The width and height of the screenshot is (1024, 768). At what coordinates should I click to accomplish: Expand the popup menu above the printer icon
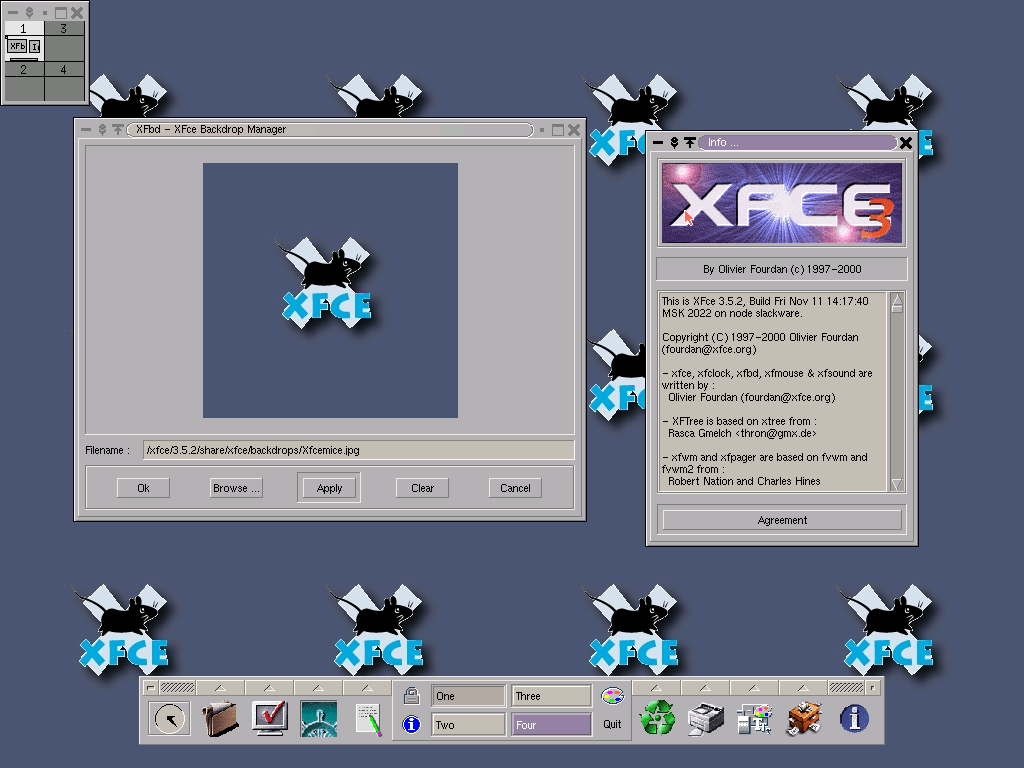[x=705, y=688]
